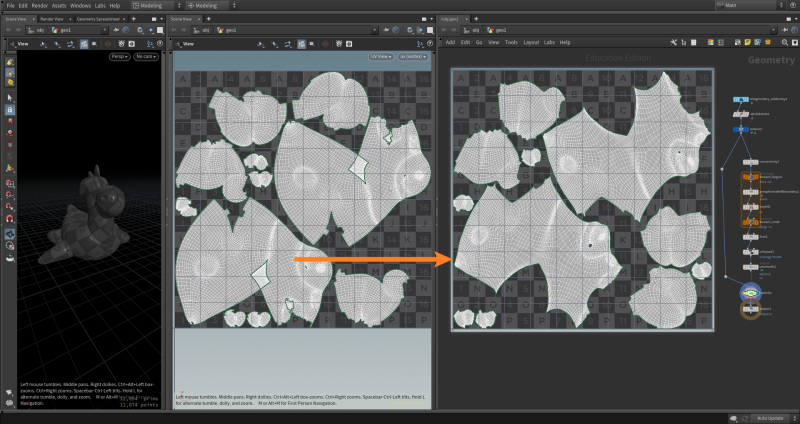Viewport: 800px width, 424px height.
Task: Open the Render menu in menu bar
Action: click(x=39, y=6)
